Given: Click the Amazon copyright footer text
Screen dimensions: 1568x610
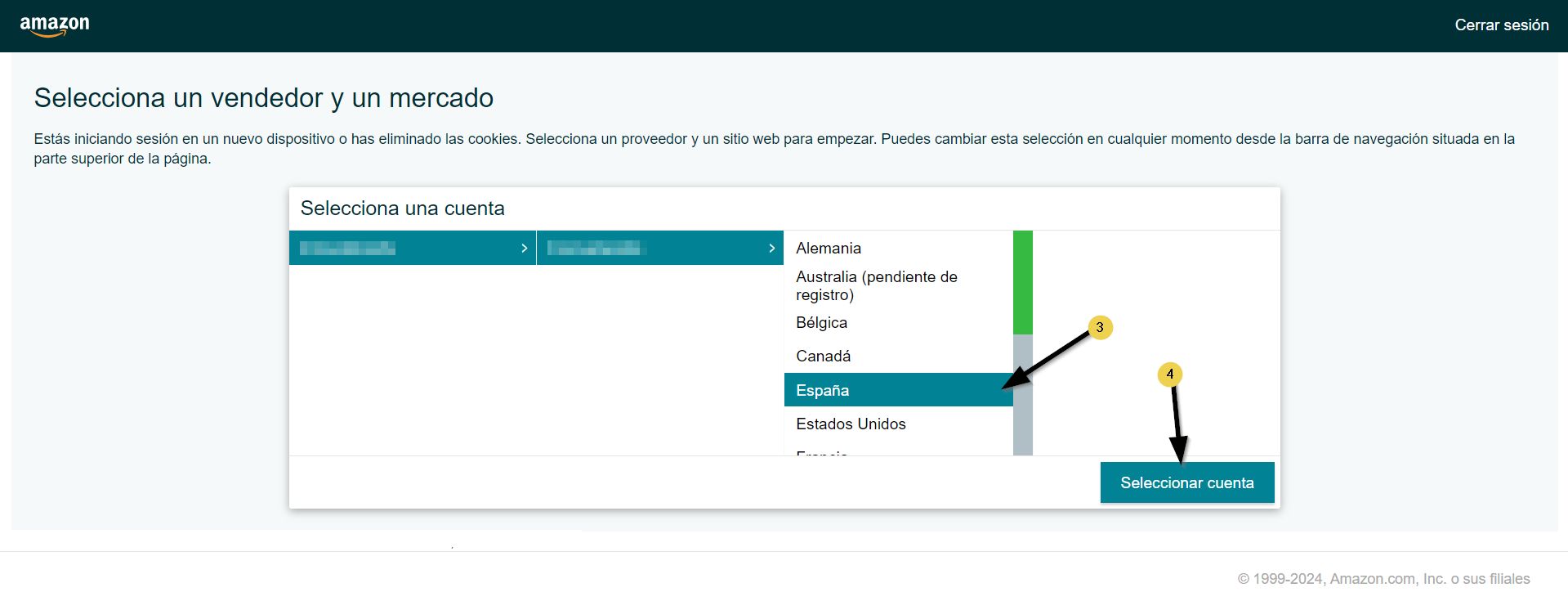Looking at the screenshot, I should [1383, 579].
